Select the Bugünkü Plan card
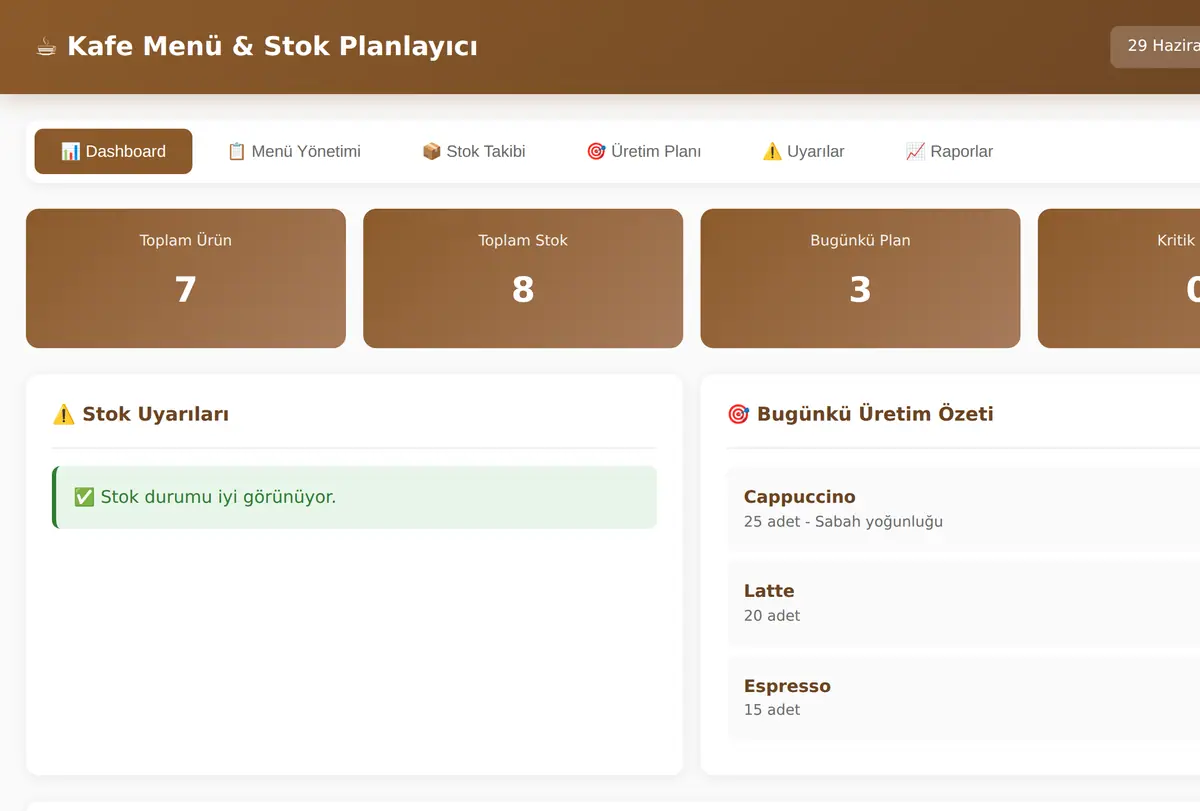Viewport: 1200px width, 811px height. pyautogui.click(x=860, y=278)
